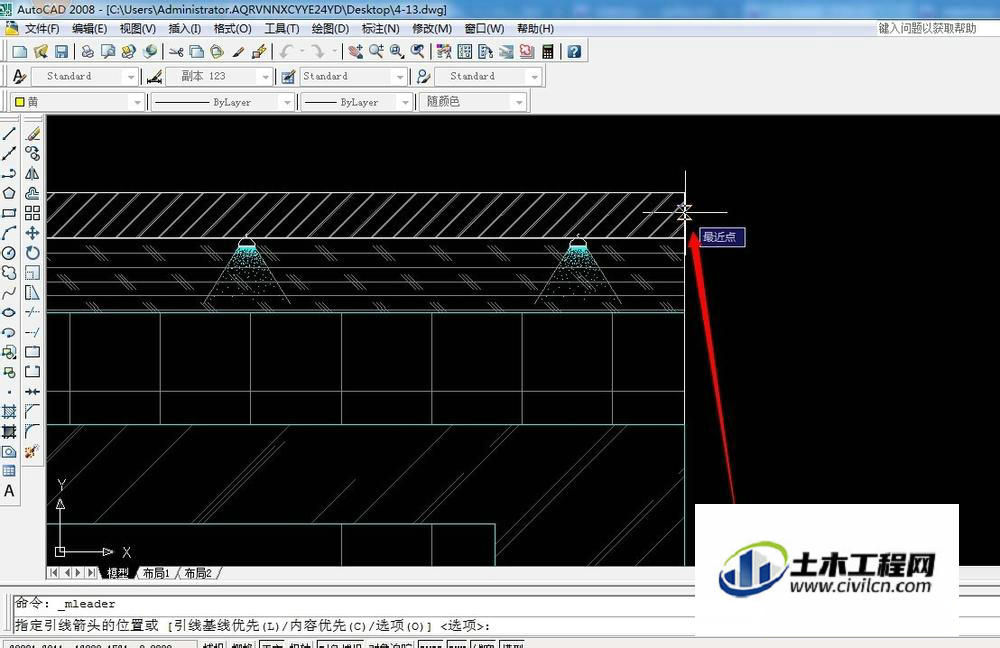Expand the Undo history dropdown arrow
The width and height of the screenshot is (1000, 648).
(301, 52)
